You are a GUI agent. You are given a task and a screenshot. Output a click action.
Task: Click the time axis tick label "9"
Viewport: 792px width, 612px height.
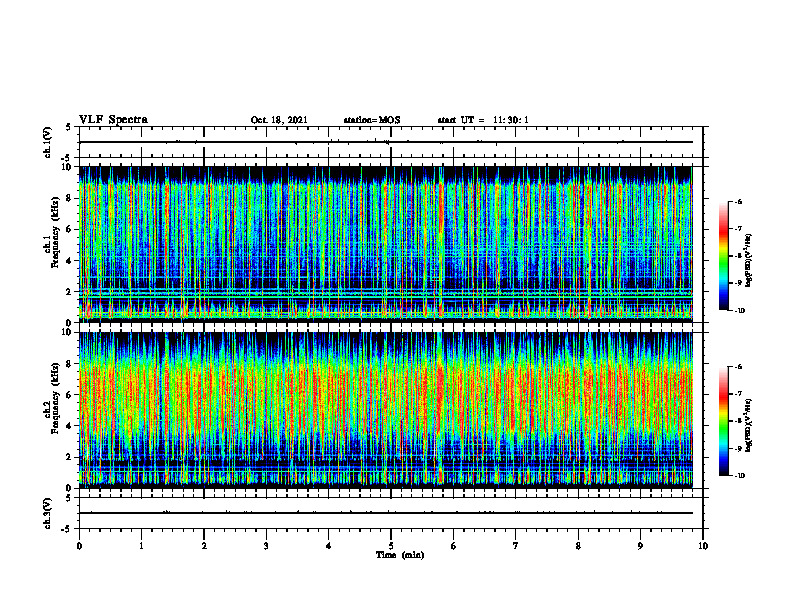point(640,546)
